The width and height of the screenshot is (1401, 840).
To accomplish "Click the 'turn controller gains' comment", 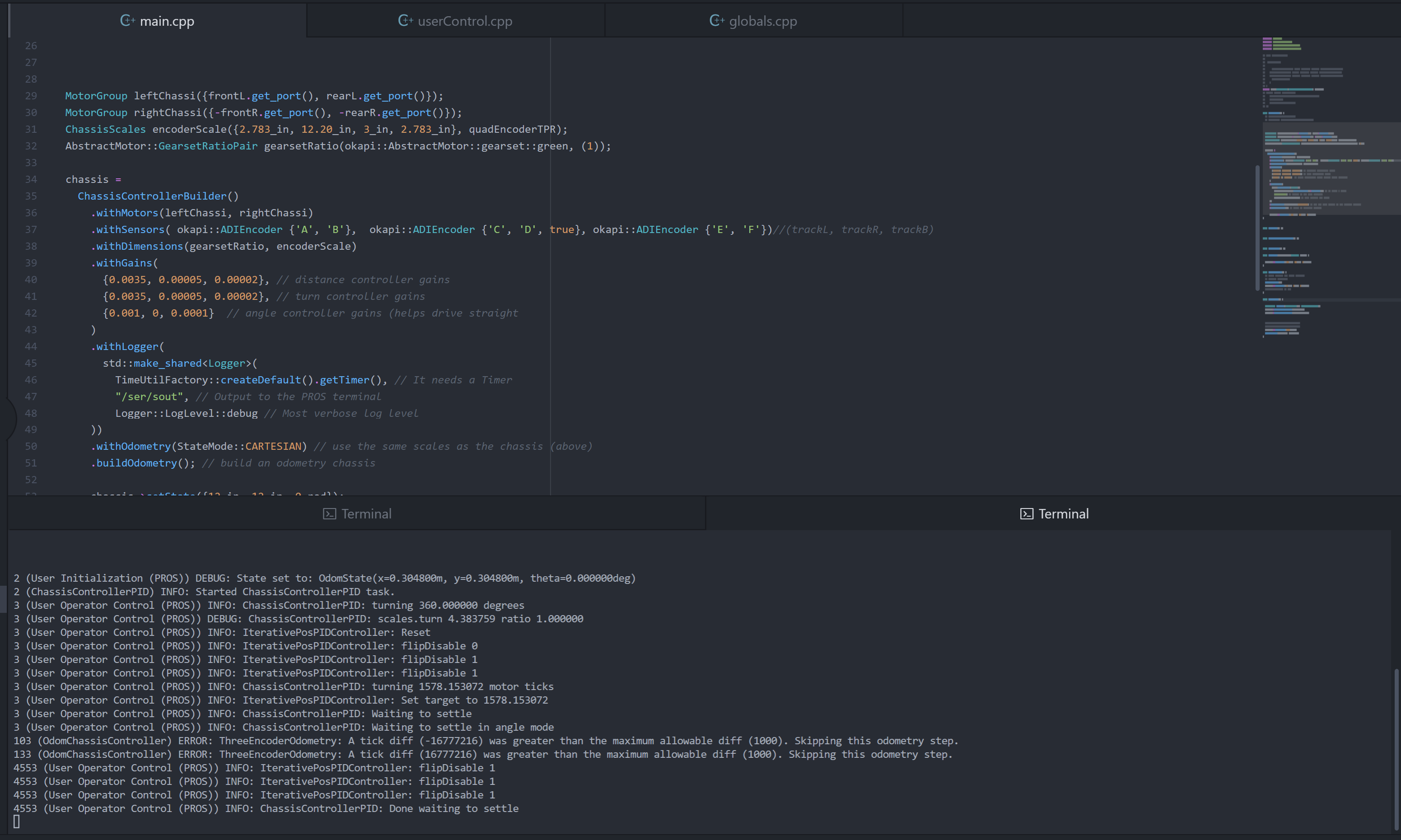I will [350, 296].
